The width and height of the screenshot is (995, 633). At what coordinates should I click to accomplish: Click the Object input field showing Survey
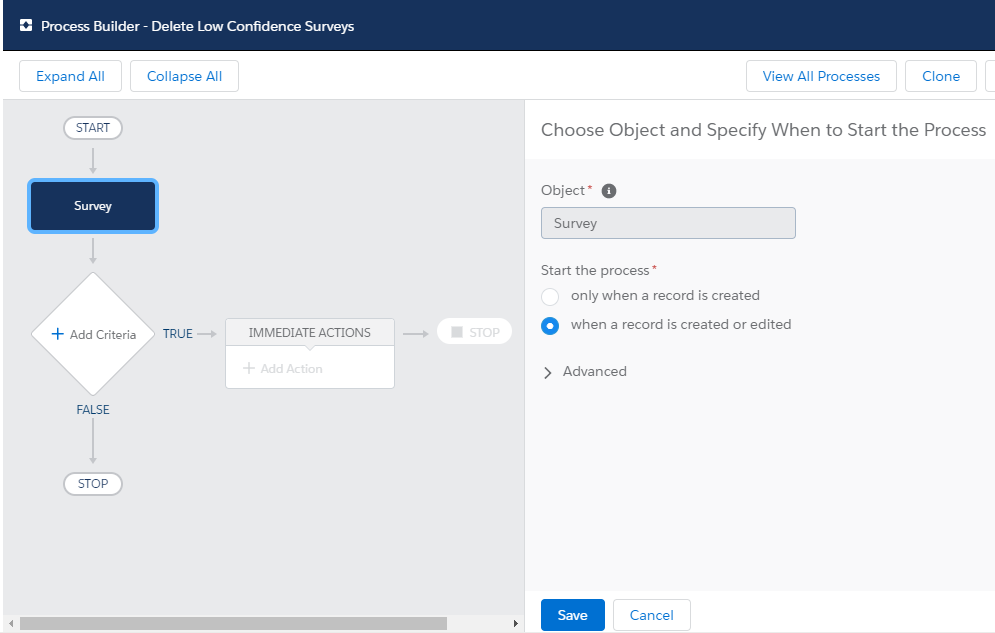668,223
